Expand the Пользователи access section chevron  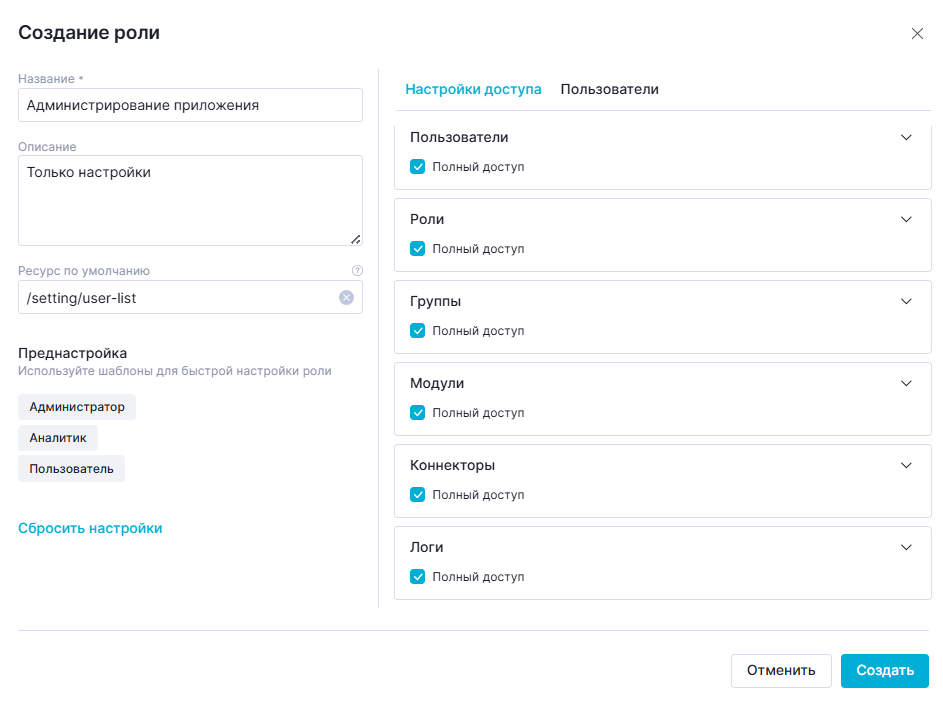click(x=907, y=137)
